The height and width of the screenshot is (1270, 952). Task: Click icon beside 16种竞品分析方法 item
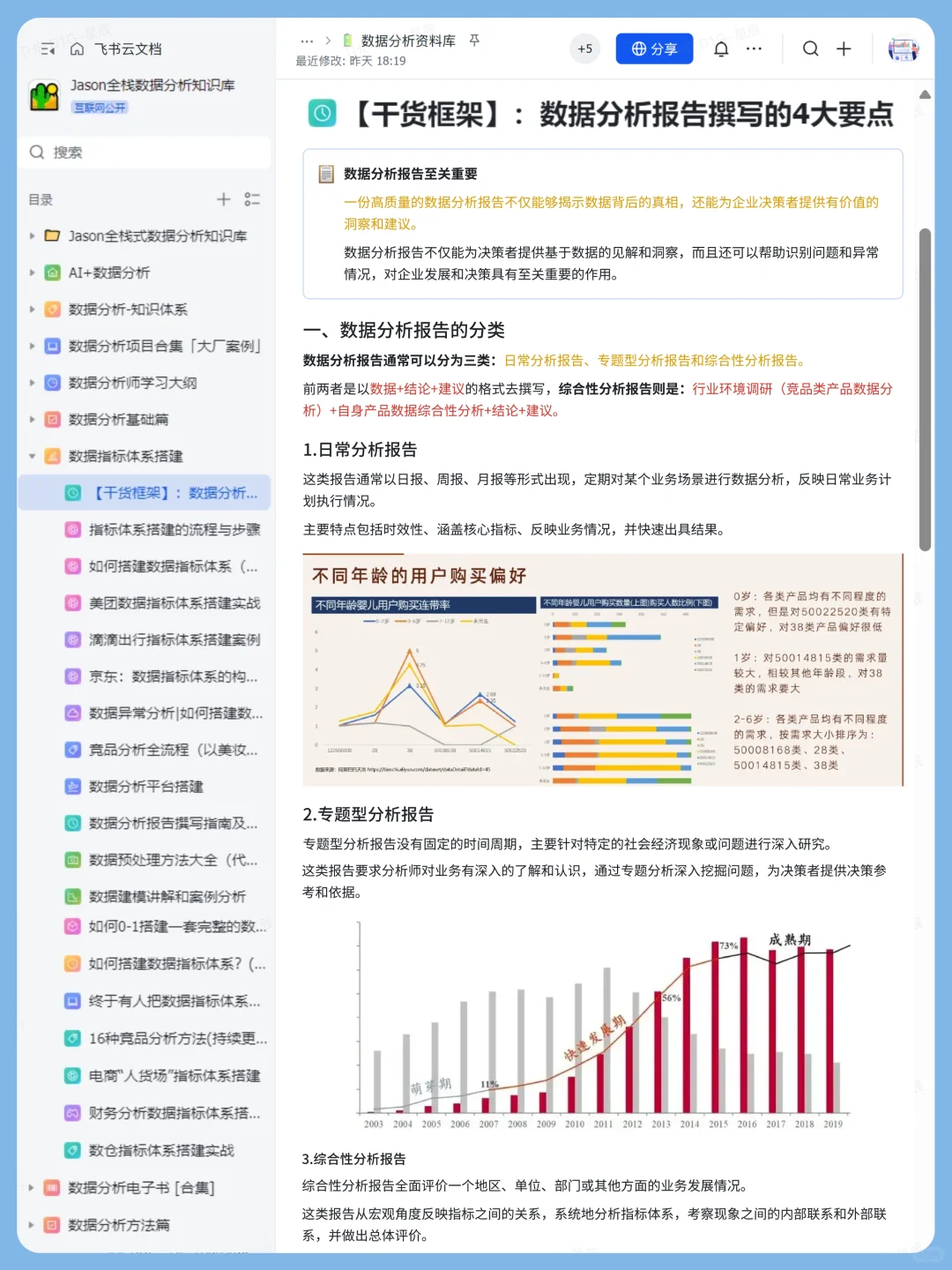tap(73, 1038)
